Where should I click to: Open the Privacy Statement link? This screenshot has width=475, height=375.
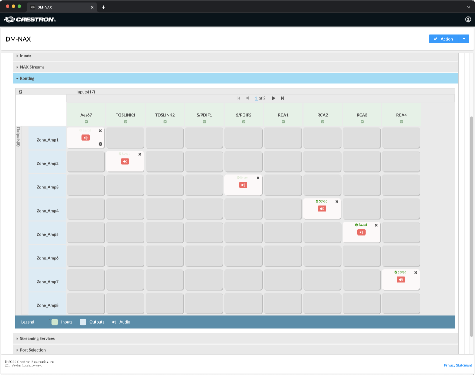point(457,366)
